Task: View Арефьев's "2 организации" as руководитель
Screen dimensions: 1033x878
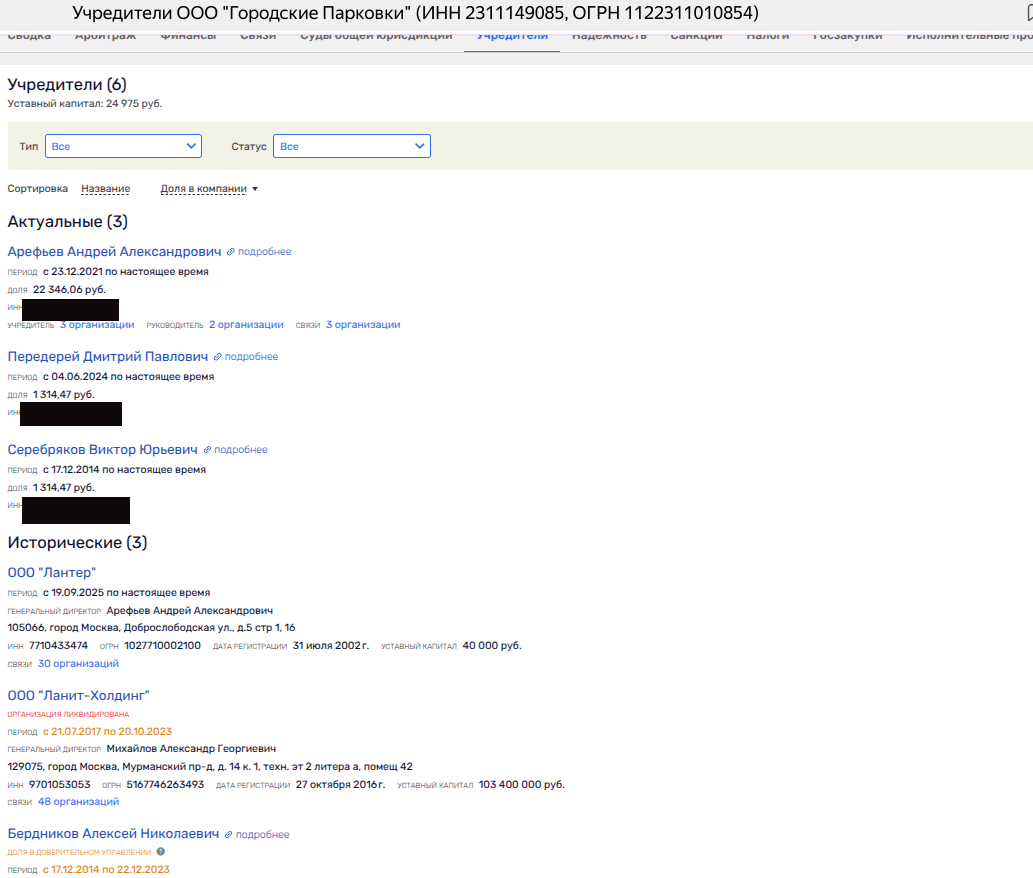Action: pyautogui.click(x=246, y=325)
